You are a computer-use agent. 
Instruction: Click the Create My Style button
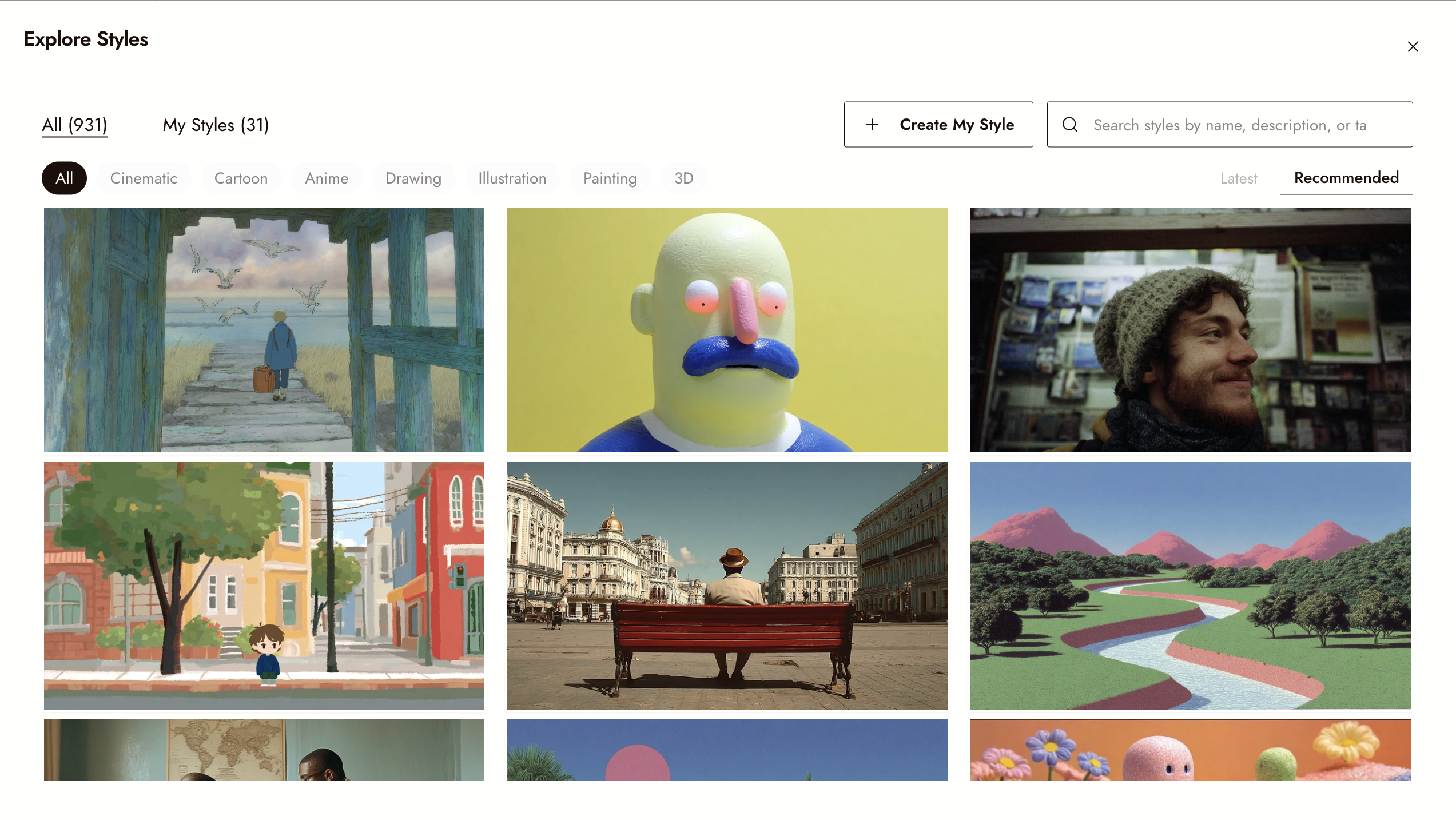pyautogui.click(x=938, y=125)
